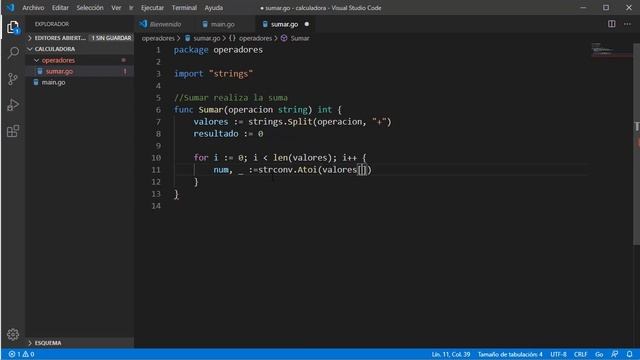
Task: Click line number 11 in the gutter
Action: [156, 170]
